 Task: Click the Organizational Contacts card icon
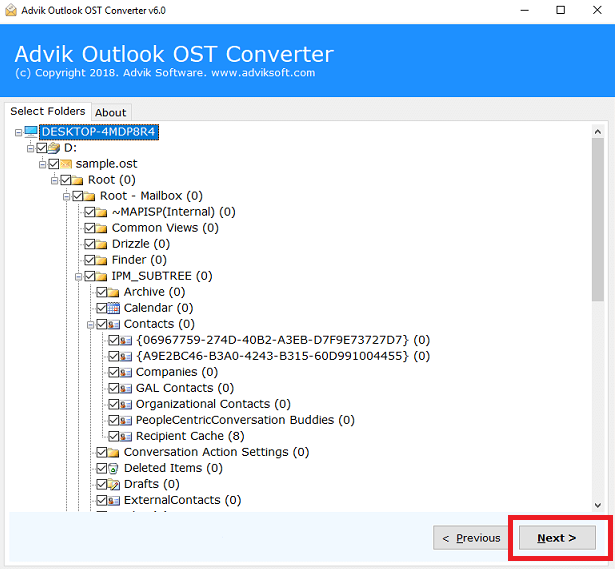click(126, 404)
